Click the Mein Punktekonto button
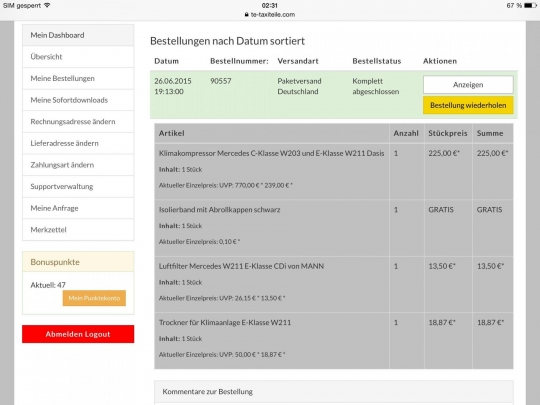The image size is (540, 405). pos(94,298)
